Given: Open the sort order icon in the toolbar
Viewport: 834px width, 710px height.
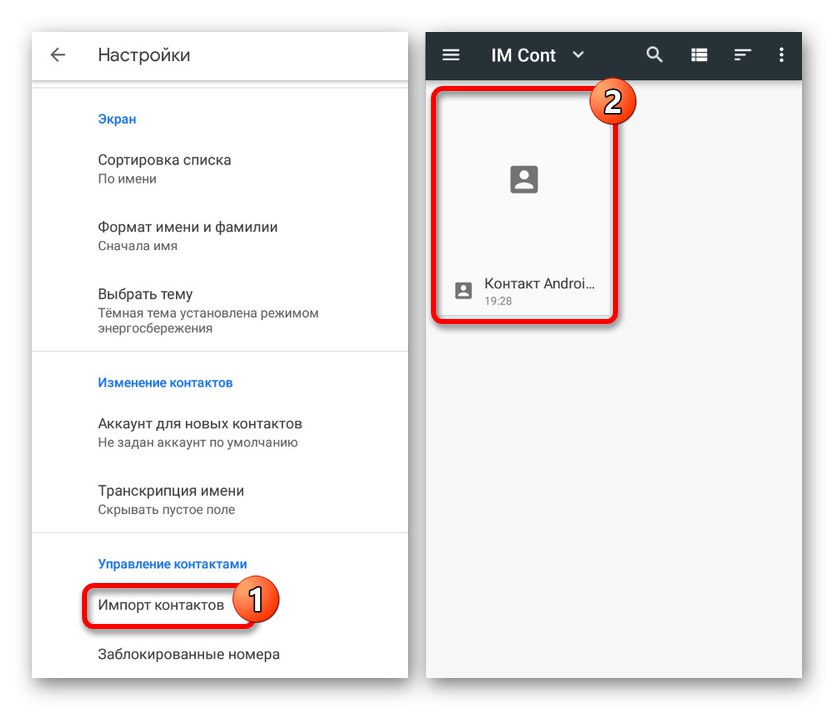Looking at the screenshot, I should pyautogui.click(x=742, y=55).
